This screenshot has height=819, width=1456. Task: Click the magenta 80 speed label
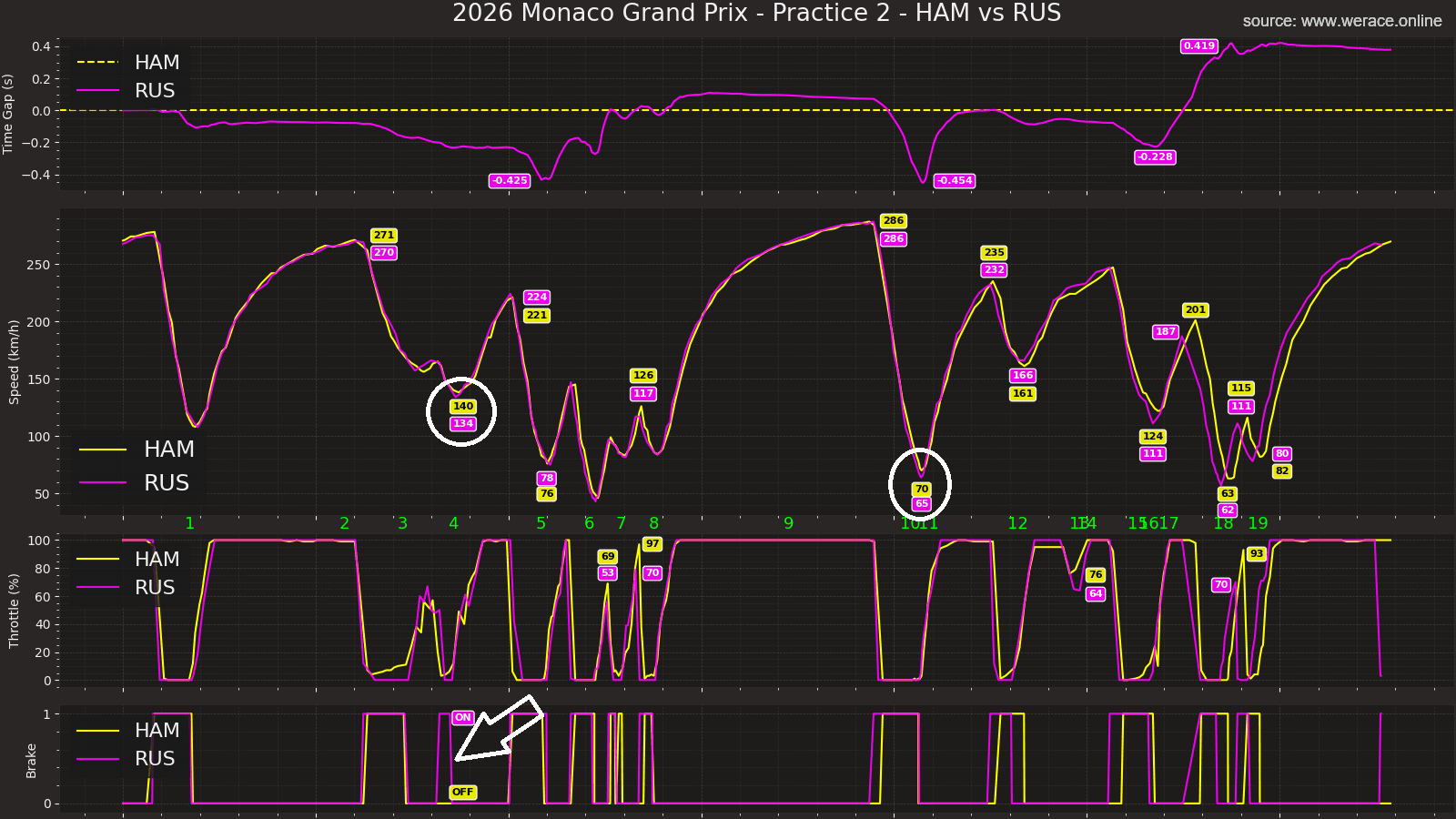click(1282, 453)
